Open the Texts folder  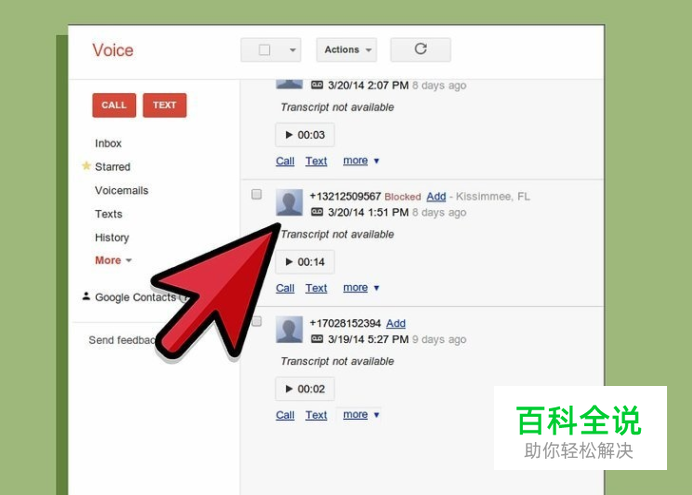coord(109,214)
